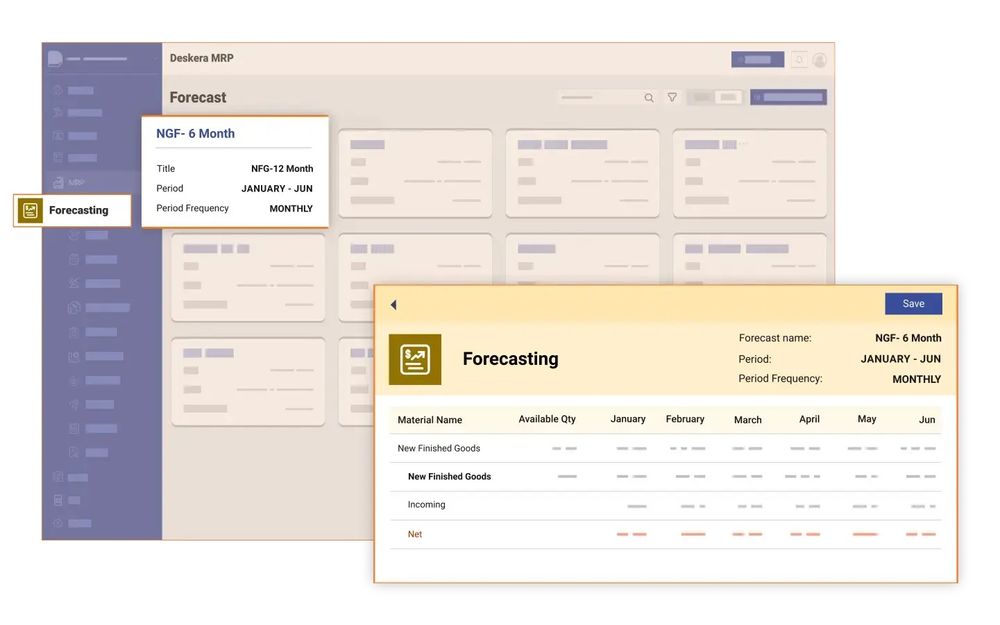Switch the view mode toggle near search

coord(710,97)
